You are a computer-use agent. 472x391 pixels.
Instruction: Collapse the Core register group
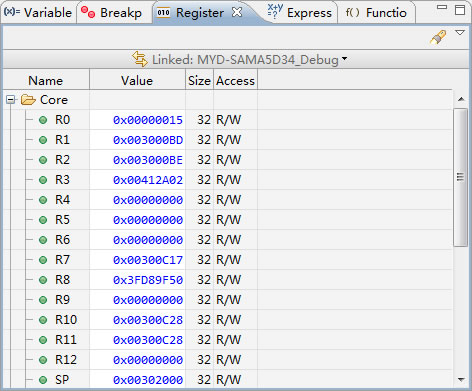point(11,100)
